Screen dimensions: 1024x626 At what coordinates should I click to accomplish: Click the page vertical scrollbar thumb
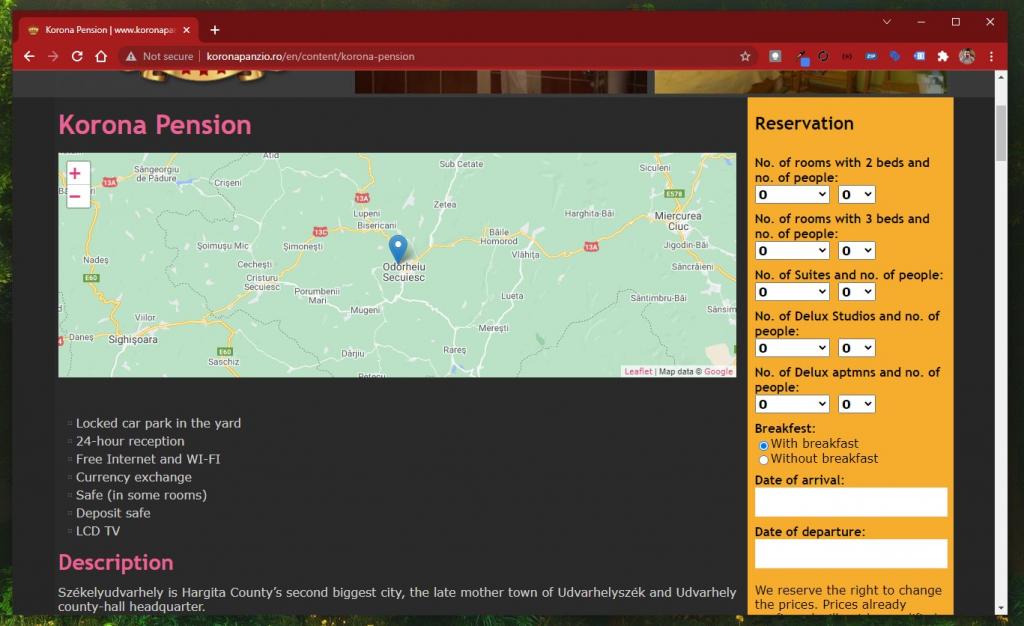pyautogui.click(x=1001, y=133)
